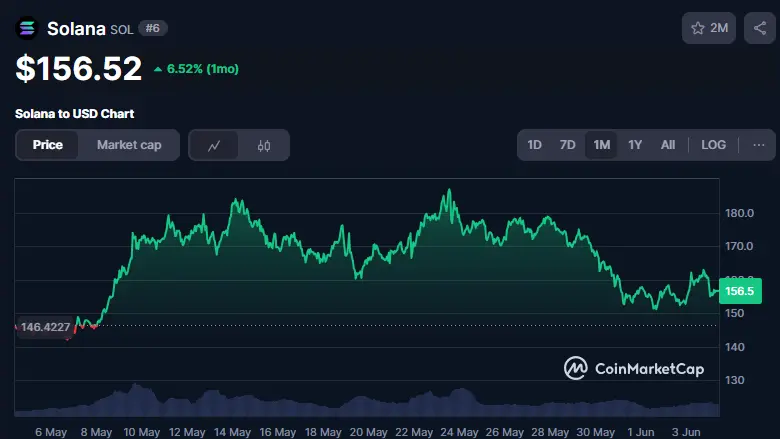Image resolution: width=780 pixels, height=439 pixels.
Task: Set chart range to All
Action: [x=668, y=145]
